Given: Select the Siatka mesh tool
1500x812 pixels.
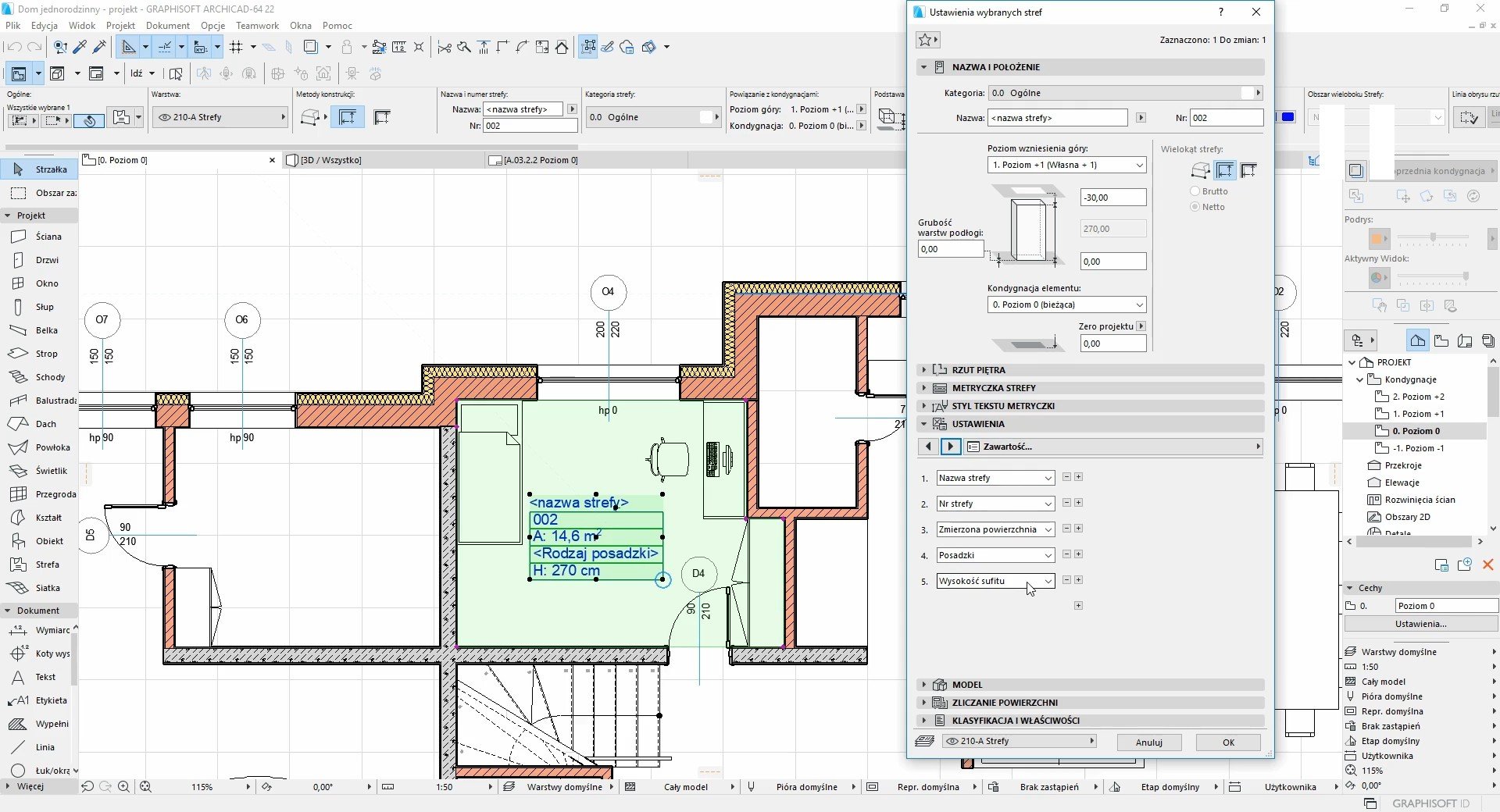Looking at the screenshot, I should [x=39, y=588].
